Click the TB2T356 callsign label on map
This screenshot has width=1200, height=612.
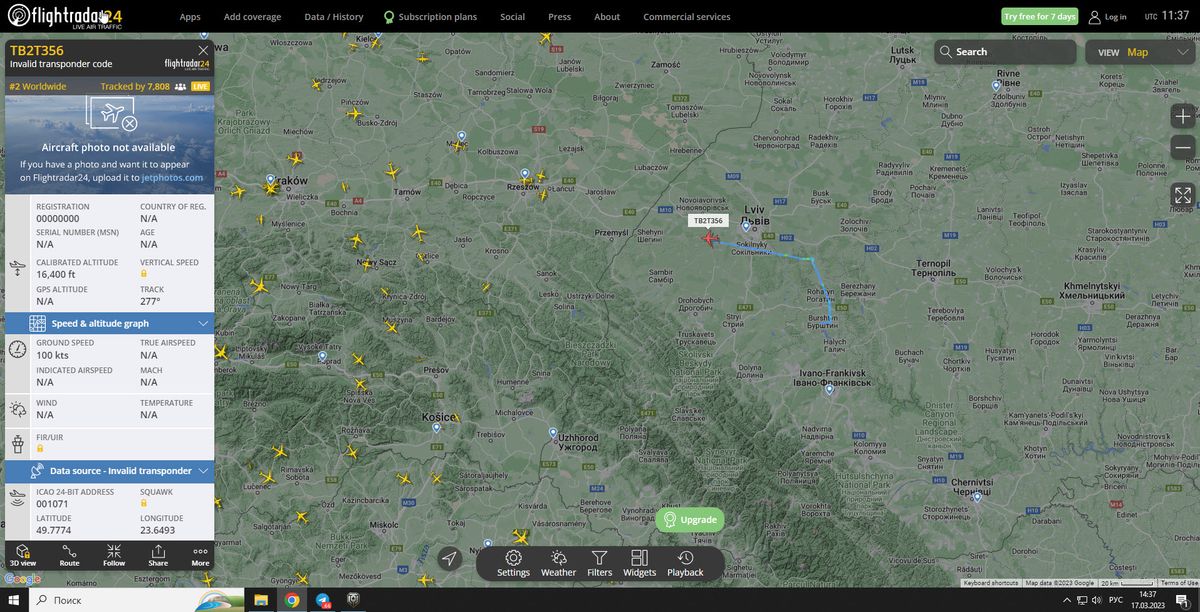point(708,220)
